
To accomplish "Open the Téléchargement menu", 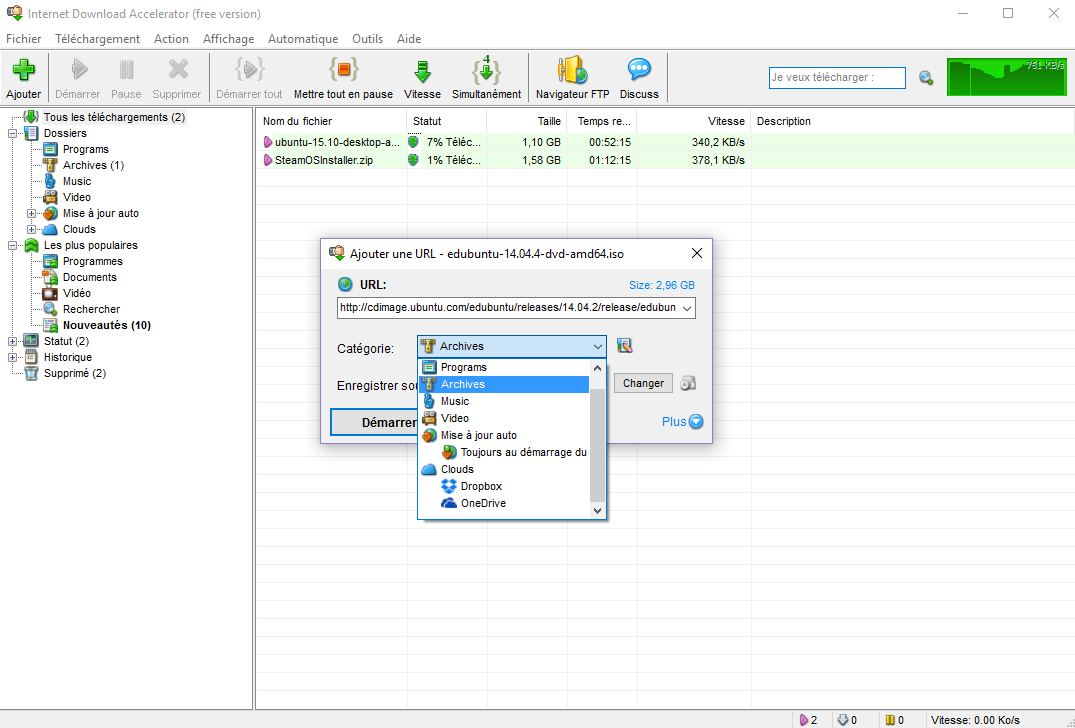I will [x=98, y=38].
